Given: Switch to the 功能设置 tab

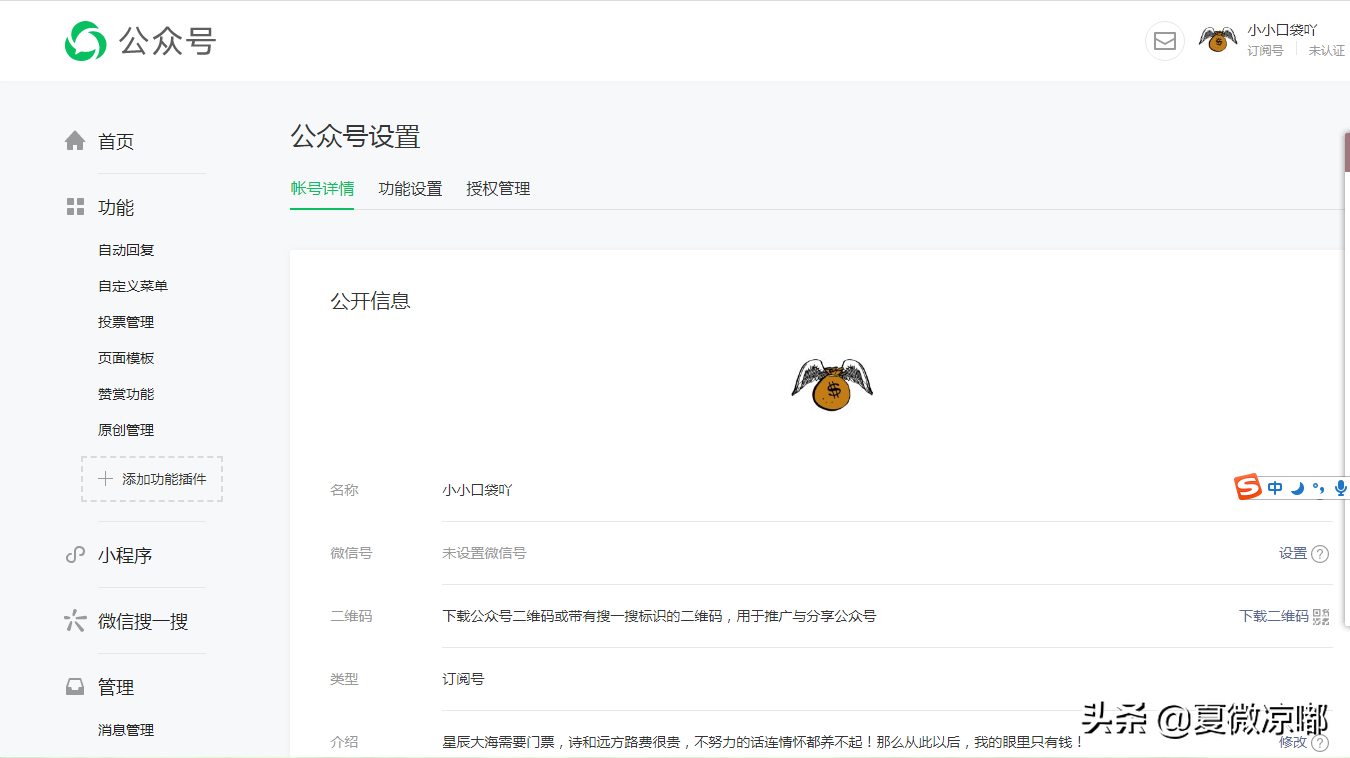Looking at the screenshot, I should click(x=410, y=188).
